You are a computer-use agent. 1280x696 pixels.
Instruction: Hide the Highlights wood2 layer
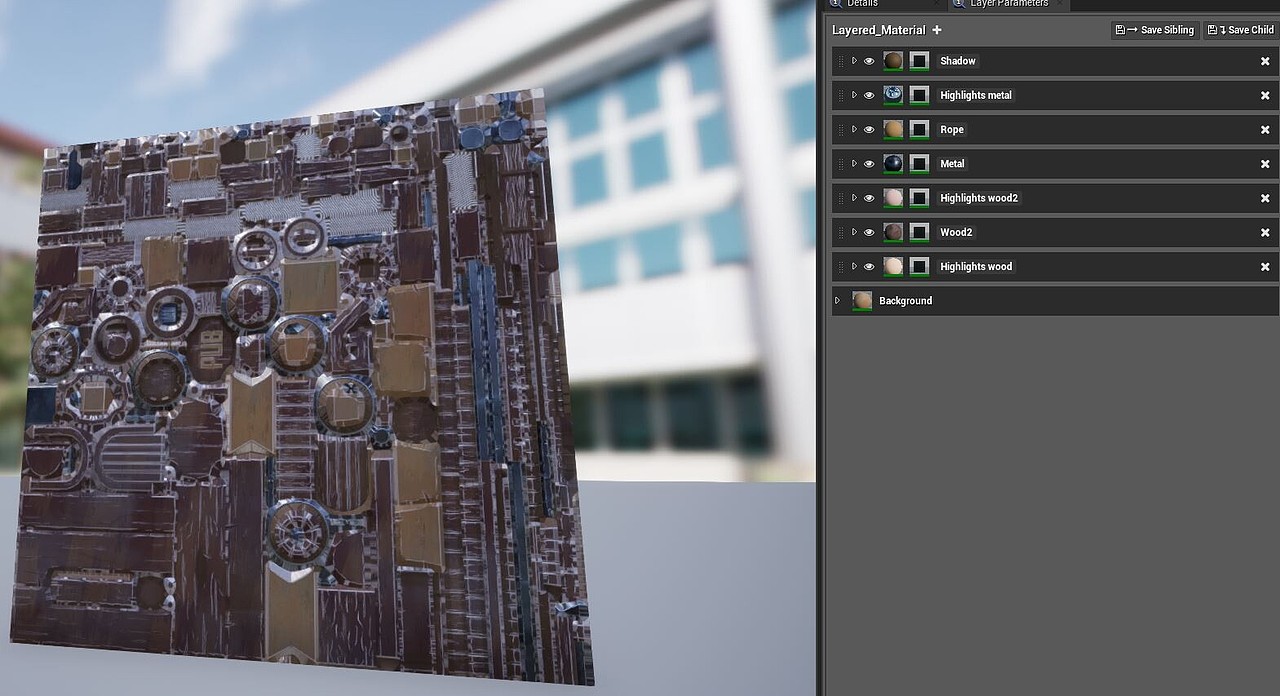(869, 198)
